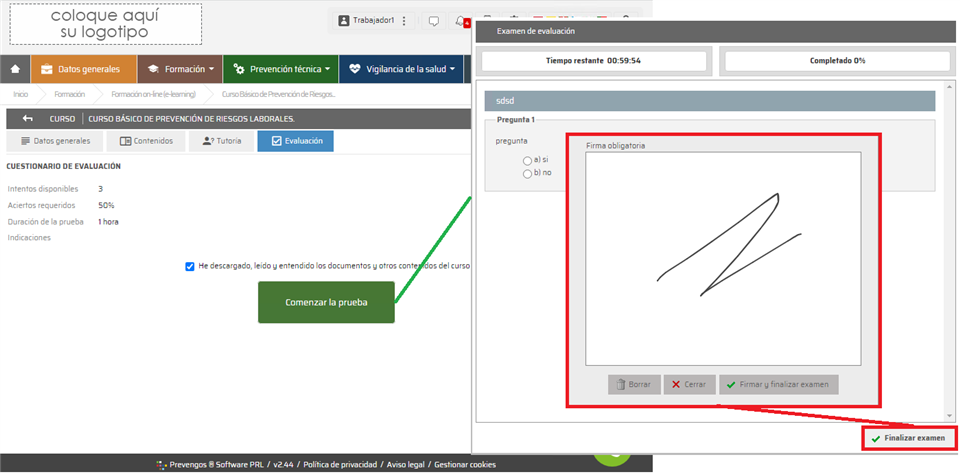Image resolution: width=960 pixels, height=474 pixels.
Task: Click the 'Examen de evaluación' dialog title
Action: [x=536, y=31]
